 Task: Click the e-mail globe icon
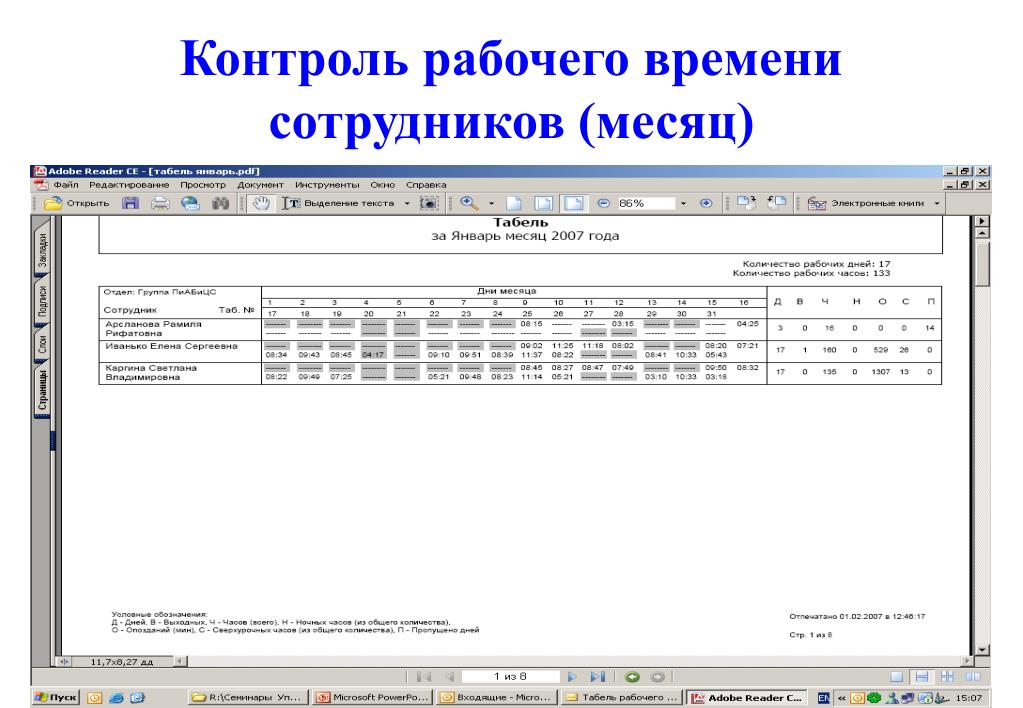click(x=190, y=203)
